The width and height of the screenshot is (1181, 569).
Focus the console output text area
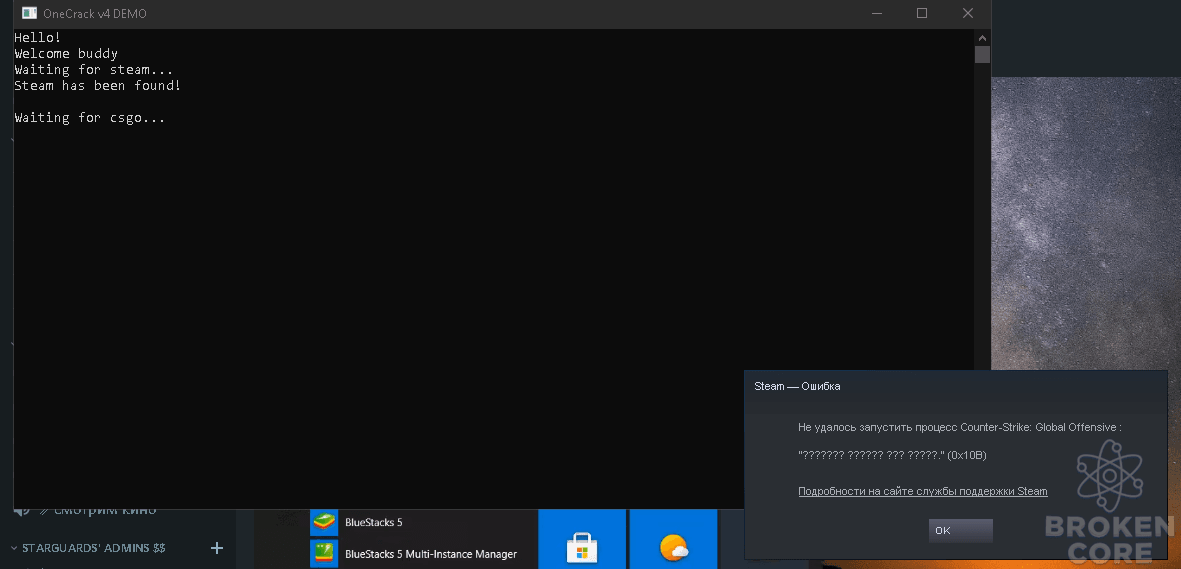pos(493,269)
